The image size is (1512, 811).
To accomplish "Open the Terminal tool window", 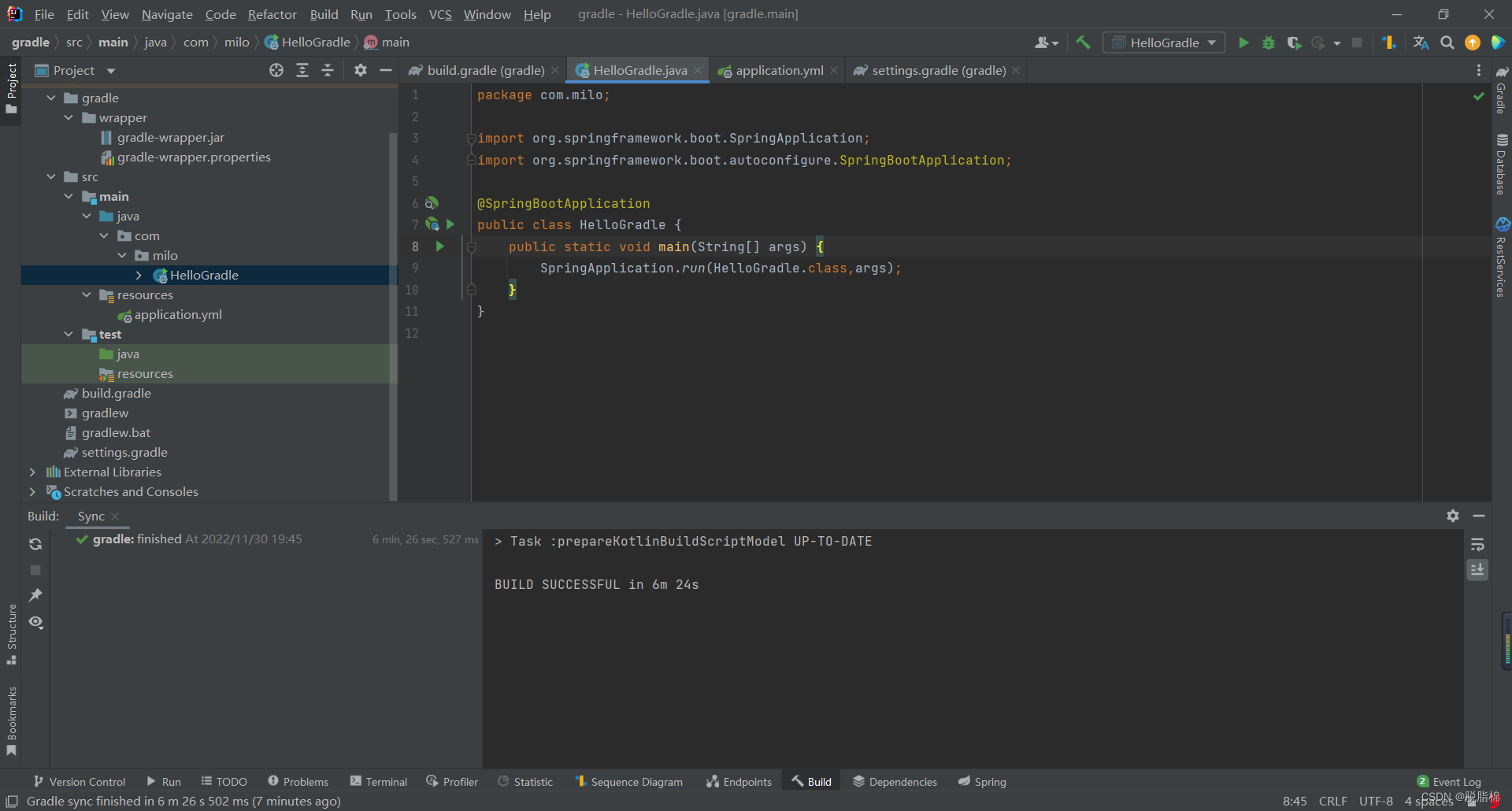I will (x=378, y=781).
